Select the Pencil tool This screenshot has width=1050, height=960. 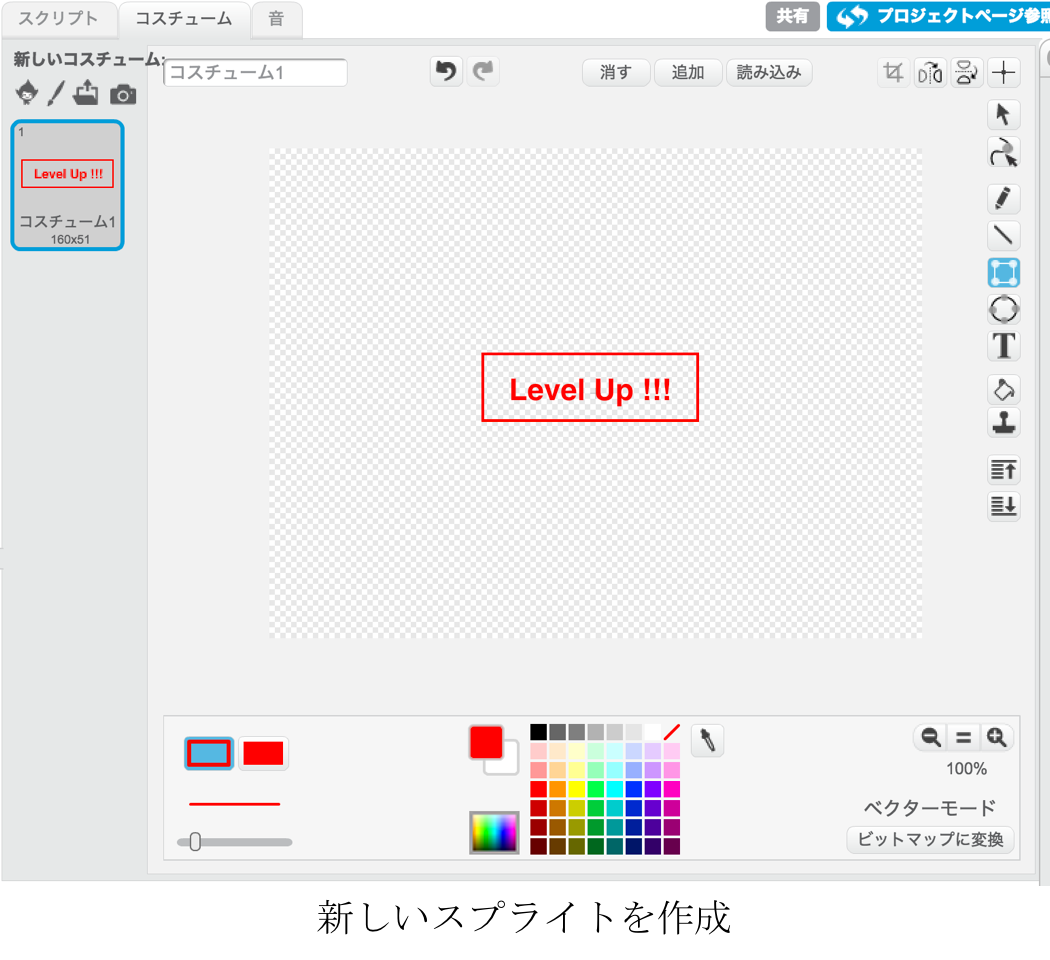[x=1003, y=198]
